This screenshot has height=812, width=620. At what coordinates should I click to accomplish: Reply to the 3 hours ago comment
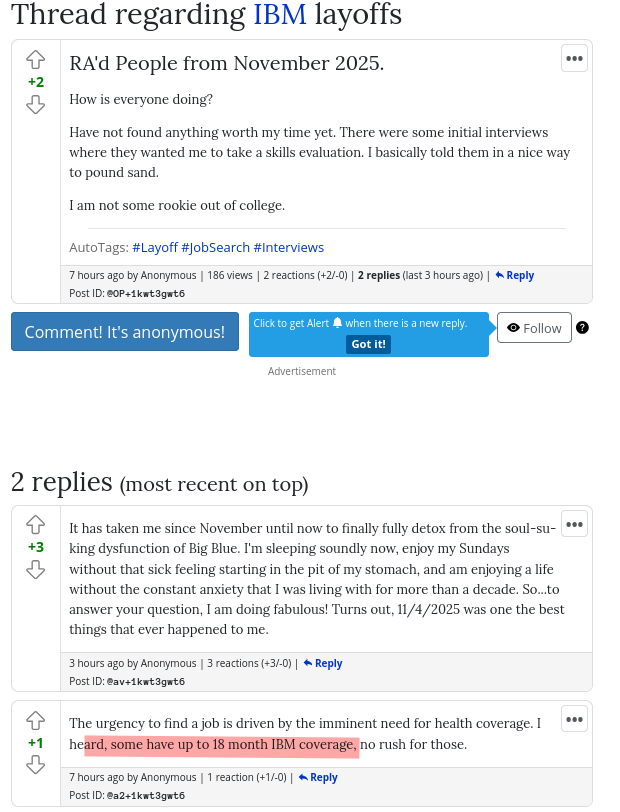(x=323, y=663)
